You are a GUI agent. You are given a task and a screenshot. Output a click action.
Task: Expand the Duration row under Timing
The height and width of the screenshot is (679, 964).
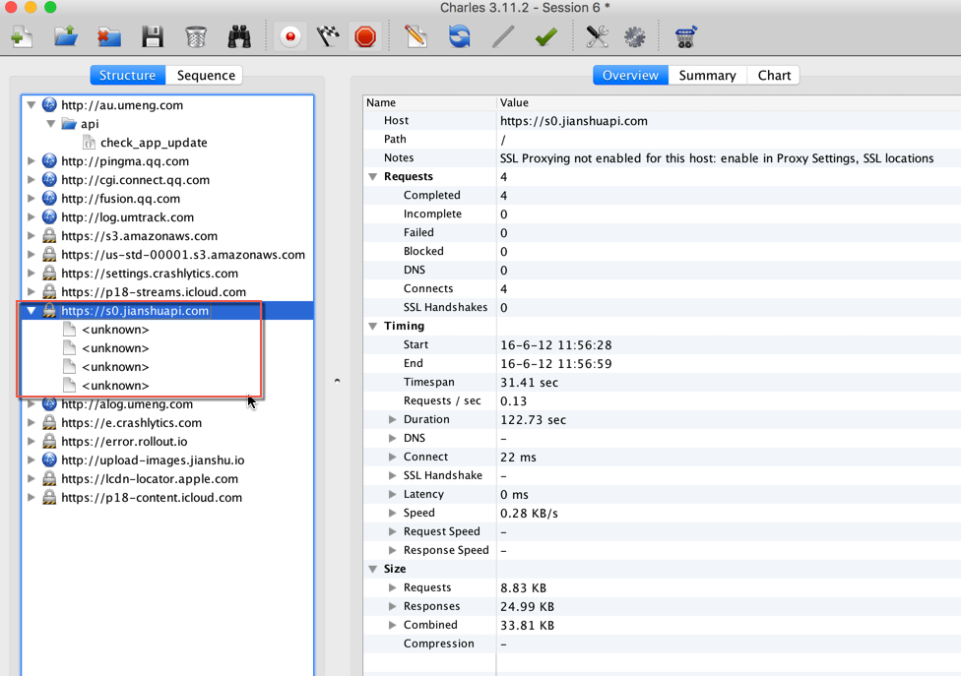[x=392, y=420]
